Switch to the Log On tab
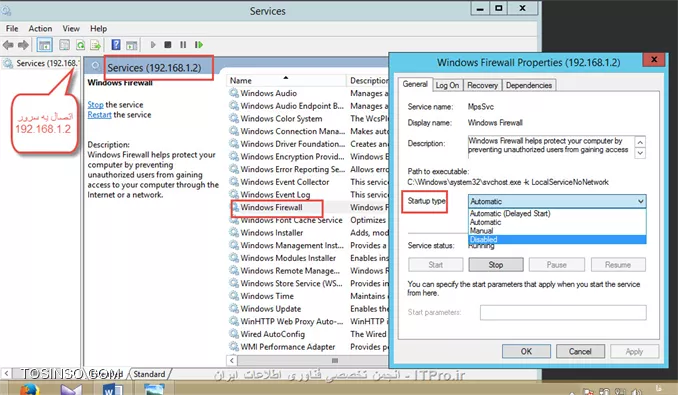The width and height of the screenshot is (678, 395). 447,85
